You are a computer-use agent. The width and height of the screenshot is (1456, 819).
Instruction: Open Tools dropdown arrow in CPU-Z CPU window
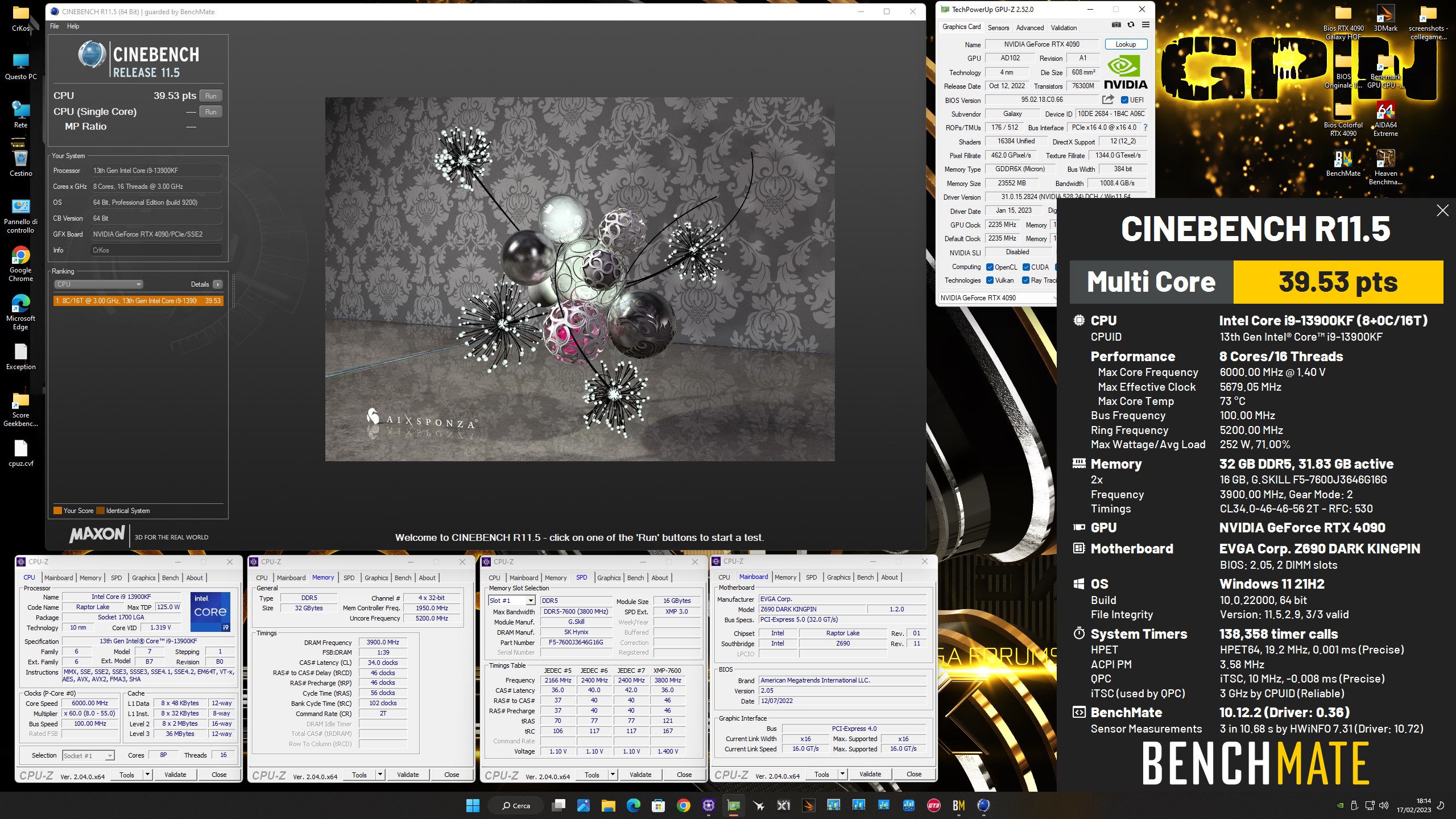coord(147,775)
